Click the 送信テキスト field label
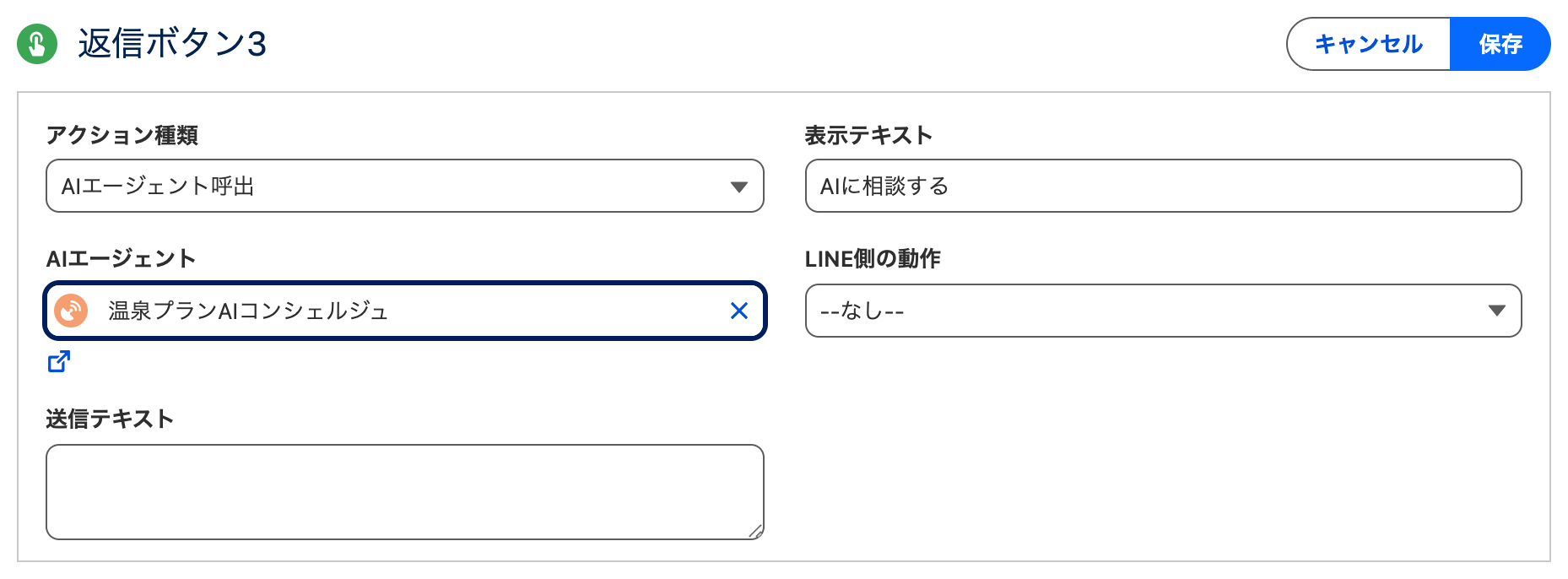This screenshot has height=579, width=1568. pos(110,419)
